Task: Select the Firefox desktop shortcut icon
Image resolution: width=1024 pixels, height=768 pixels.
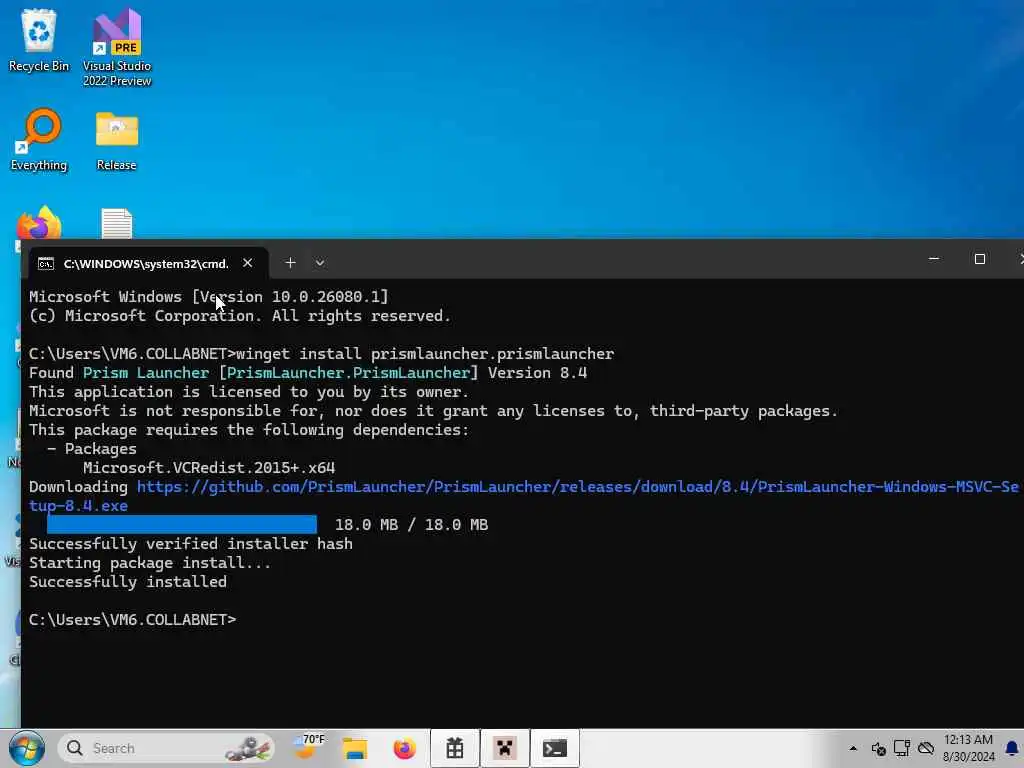Action: pyautogui.click(x=39, y=223)
